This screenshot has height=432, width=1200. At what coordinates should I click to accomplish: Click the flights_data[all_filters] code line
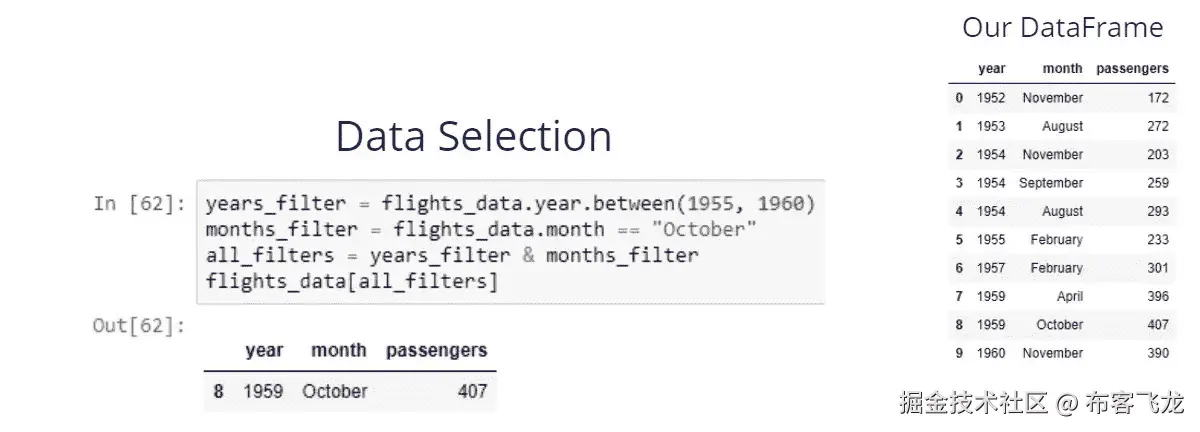(x=351, y=282)
